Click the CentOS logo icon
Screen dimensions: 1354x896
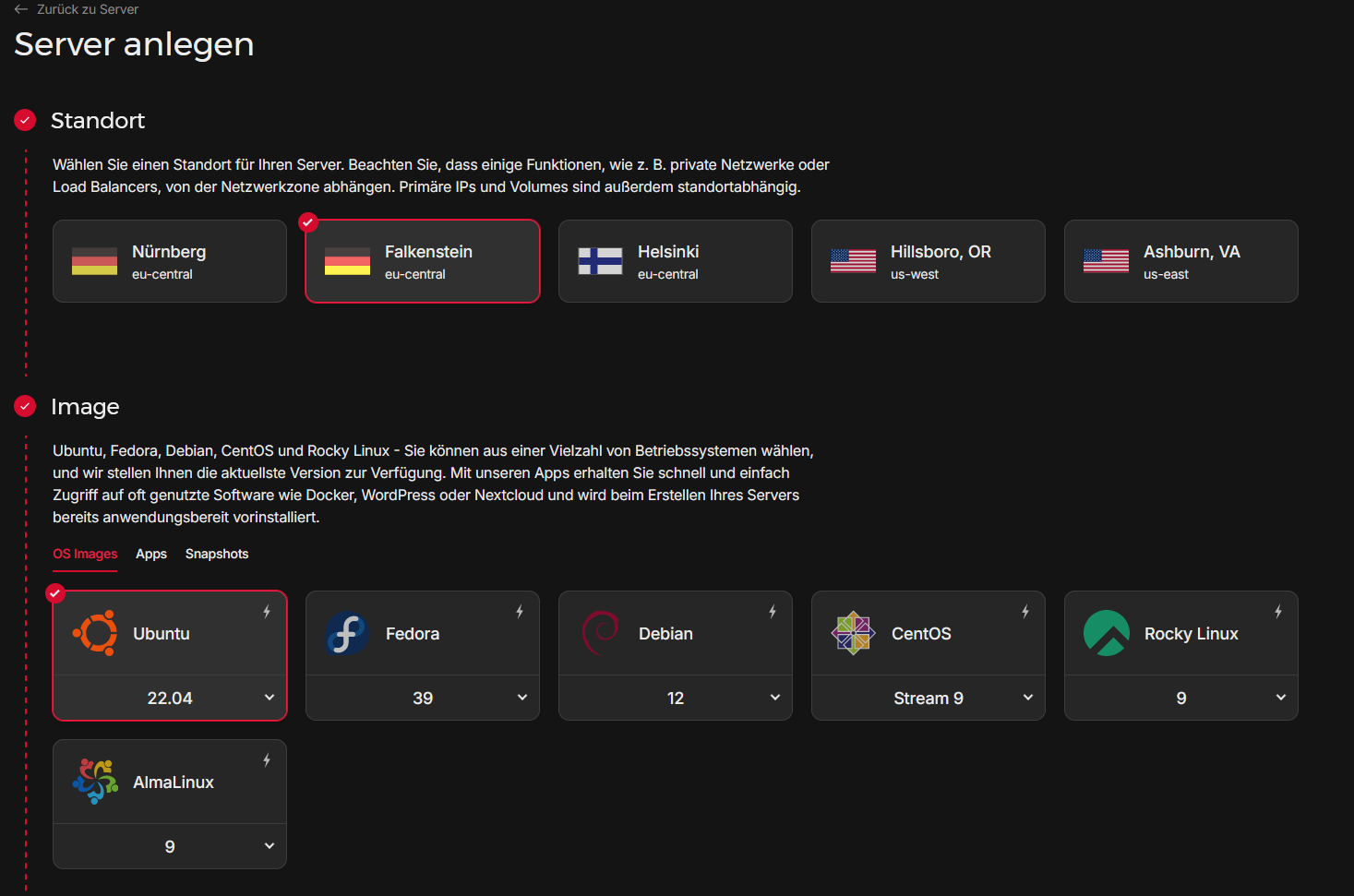[853, 633]
